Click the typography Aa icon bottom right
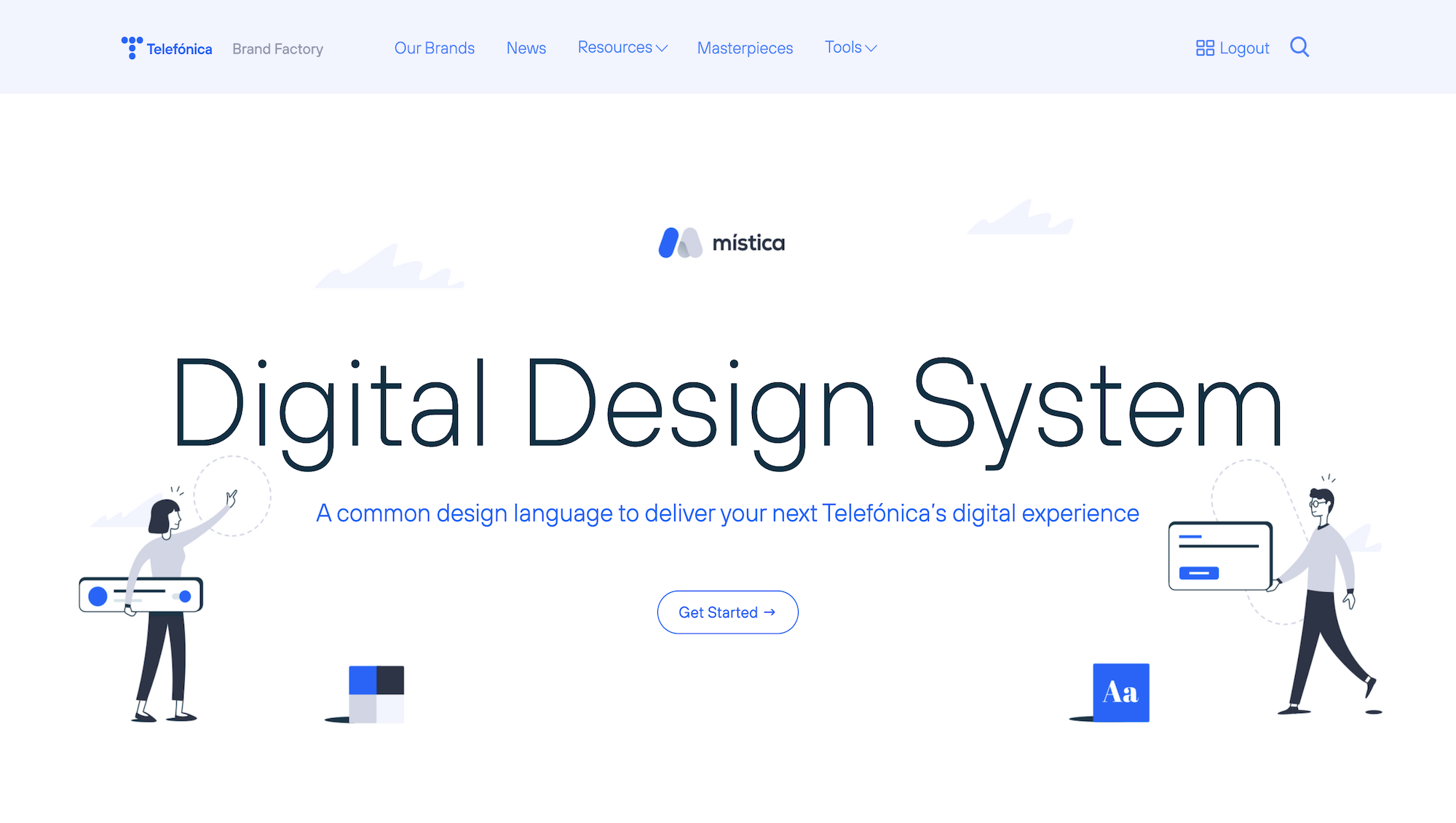Screen dimensions: 1456x823 click(x=1121, y=693)
